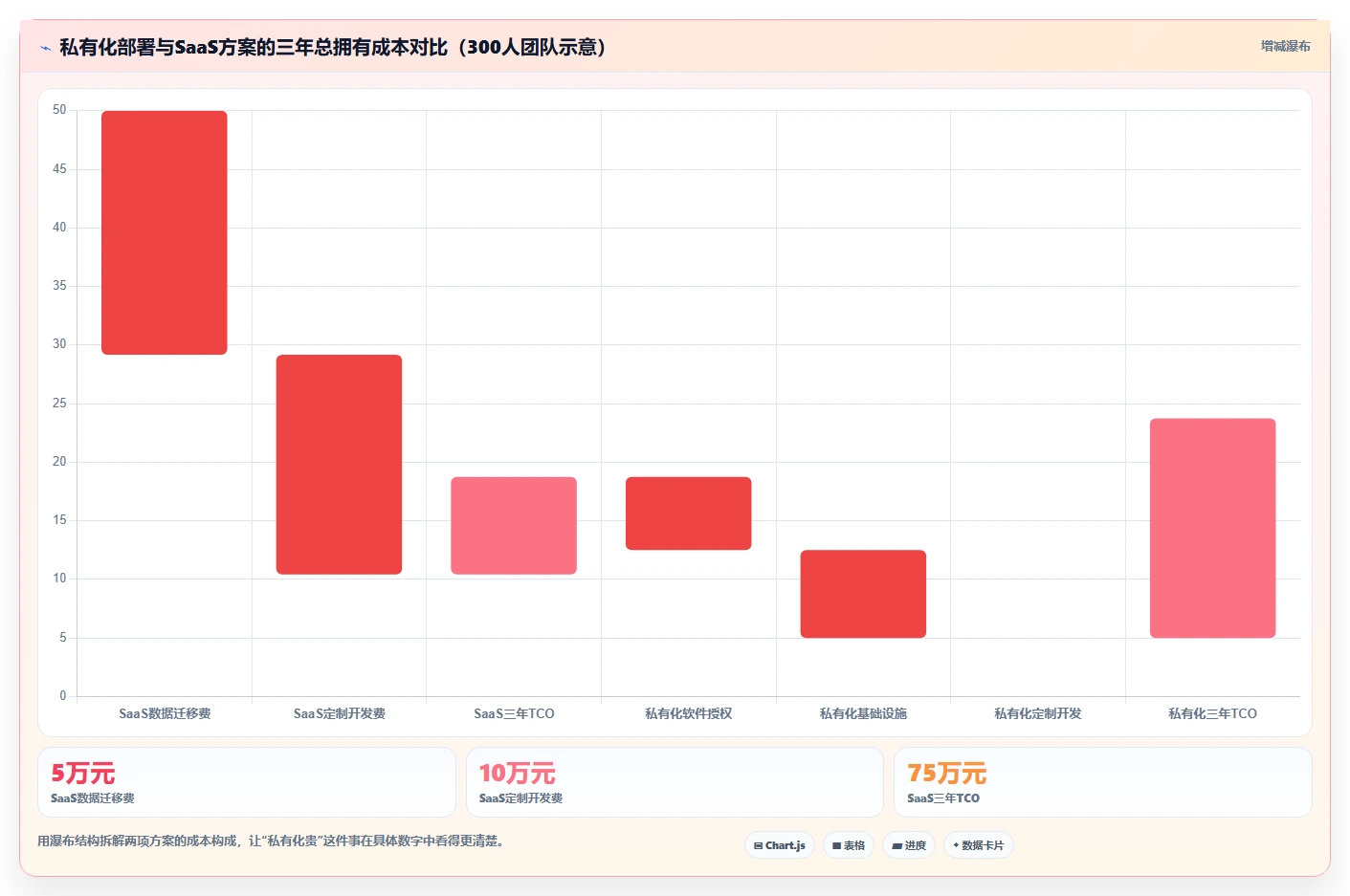This screenshot has height=896, width=1350.
Task: Click the 私有化软件授权 x-axis label
Action: [688, 713]
